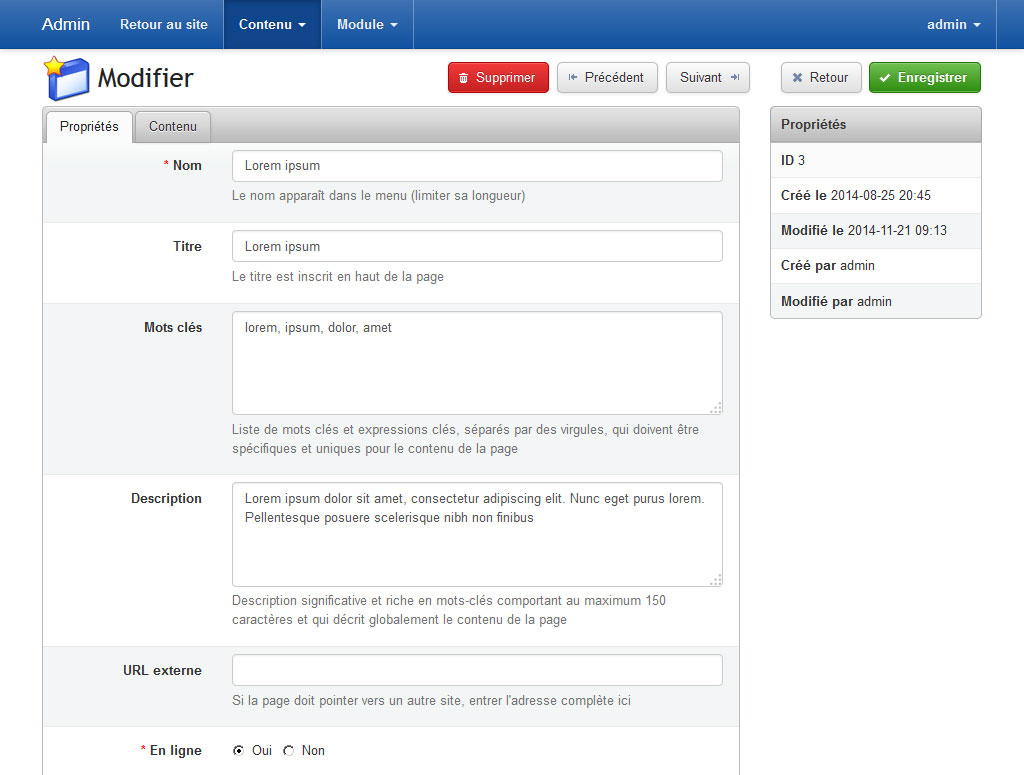
Task: Click the Modifier page star-box icon
Action: [x=66, y=78]
